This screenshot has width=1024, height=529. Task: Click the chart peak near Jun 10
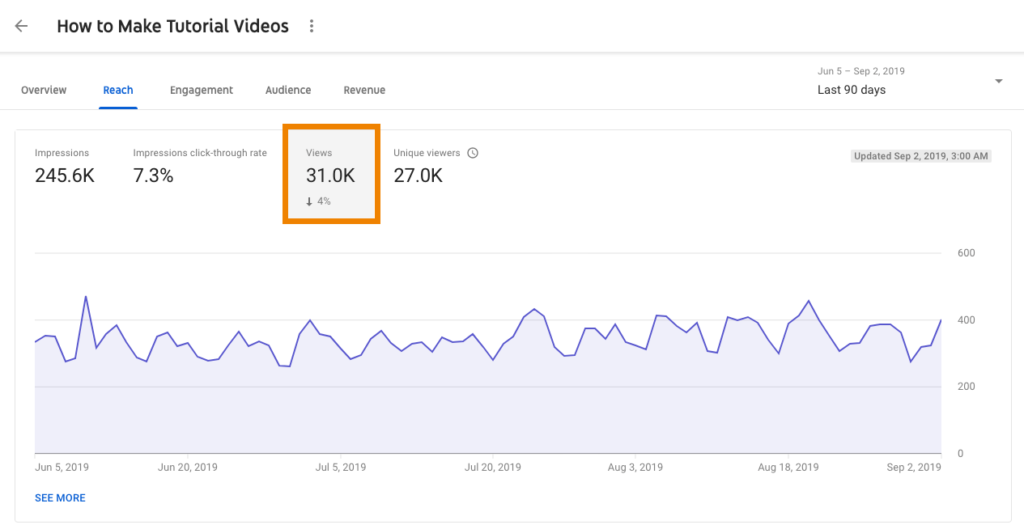(86, 297)
